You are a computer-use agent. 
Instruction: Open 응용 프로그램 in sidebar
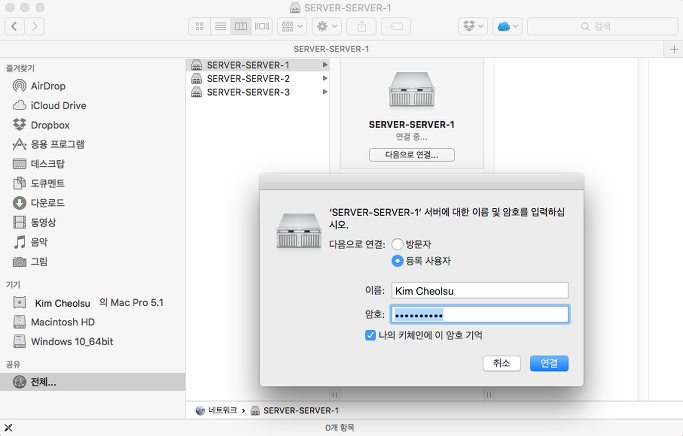(48, 144)
